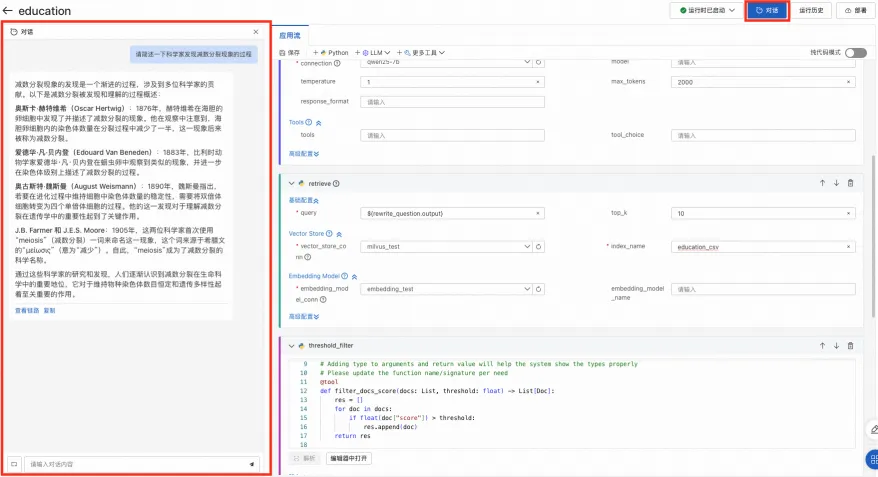Expand 高级配置 above the retrieve node
Image resolution: width=878 pixels, height=477 pixels.
[x=303, y=153]
